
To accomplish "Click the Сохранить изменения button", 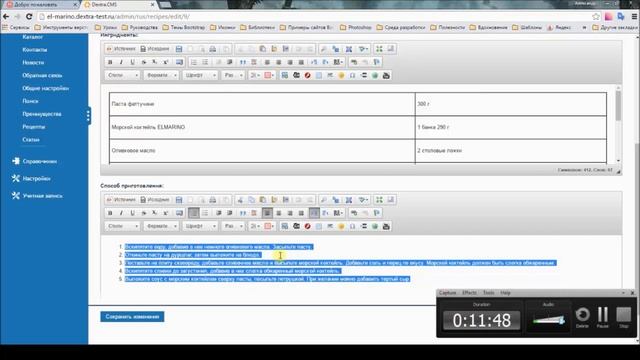I will (132, 317).
